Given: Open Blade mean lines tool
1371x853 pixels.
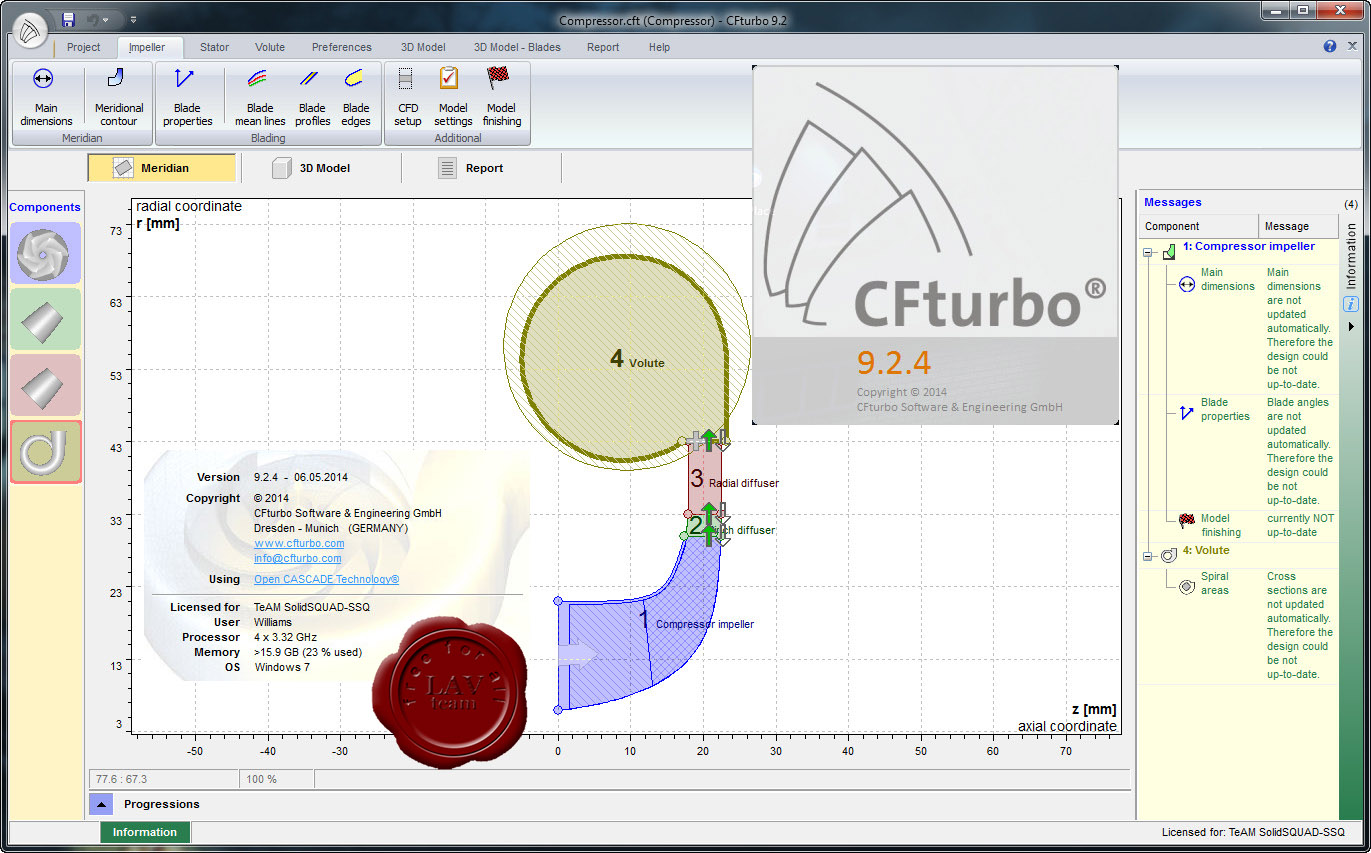Looking at the screenshot, I should [260, 97].
